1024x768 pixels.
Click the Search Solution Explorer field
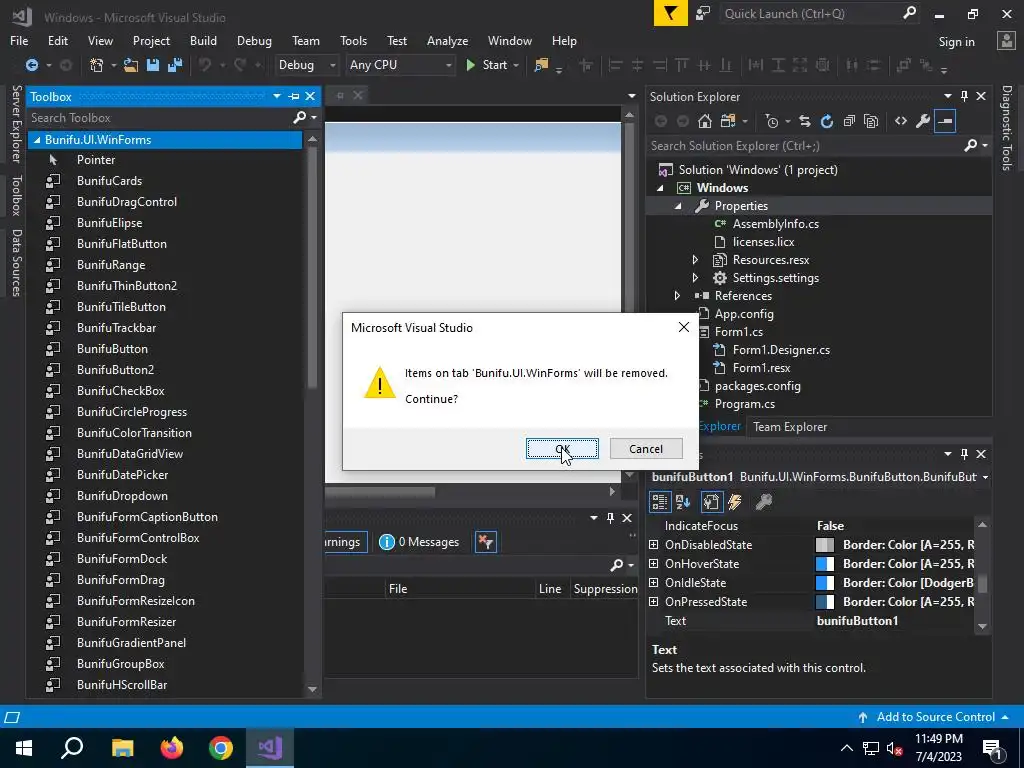805,146
